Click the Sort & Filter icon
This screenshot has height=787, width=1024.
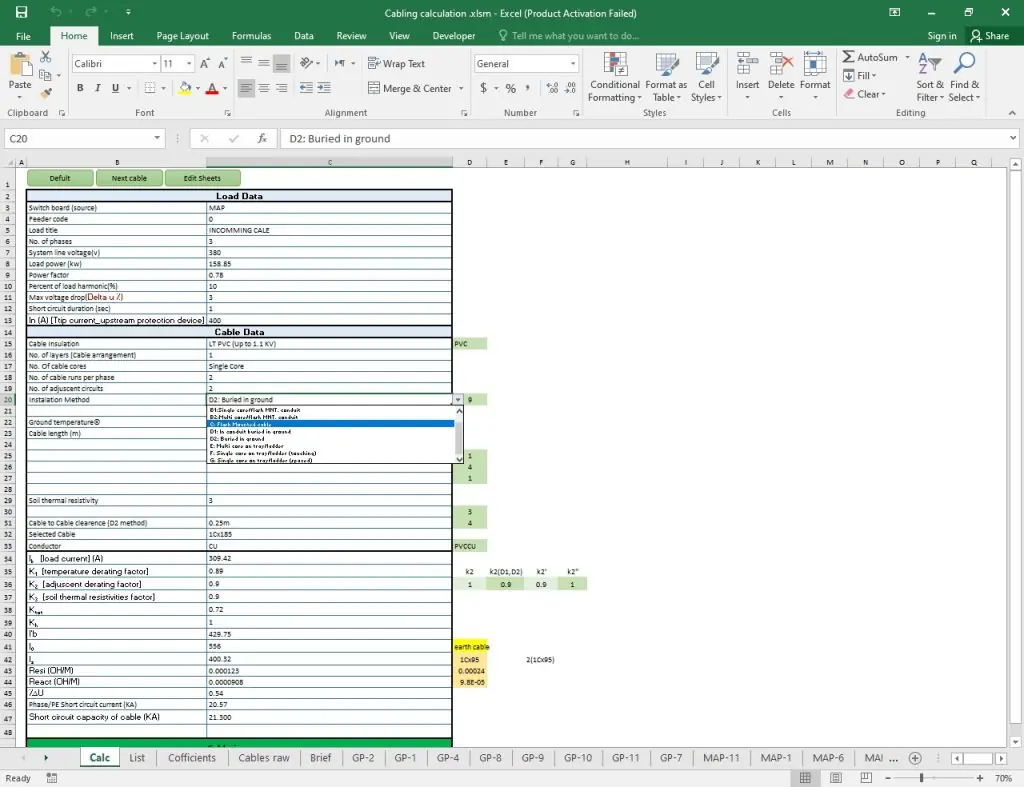[930, 77]
